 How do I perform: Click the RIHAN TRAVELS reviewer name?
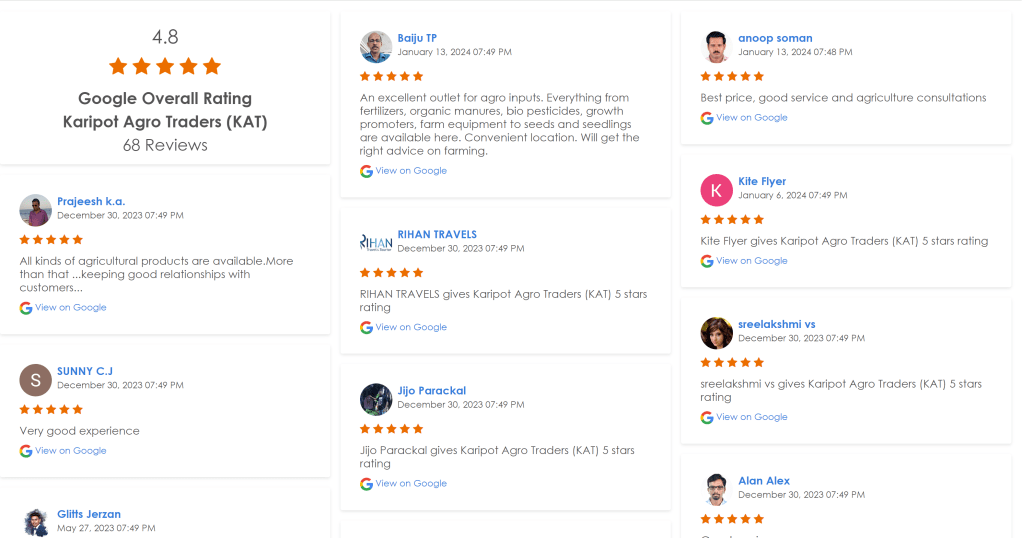pos(437,234)
